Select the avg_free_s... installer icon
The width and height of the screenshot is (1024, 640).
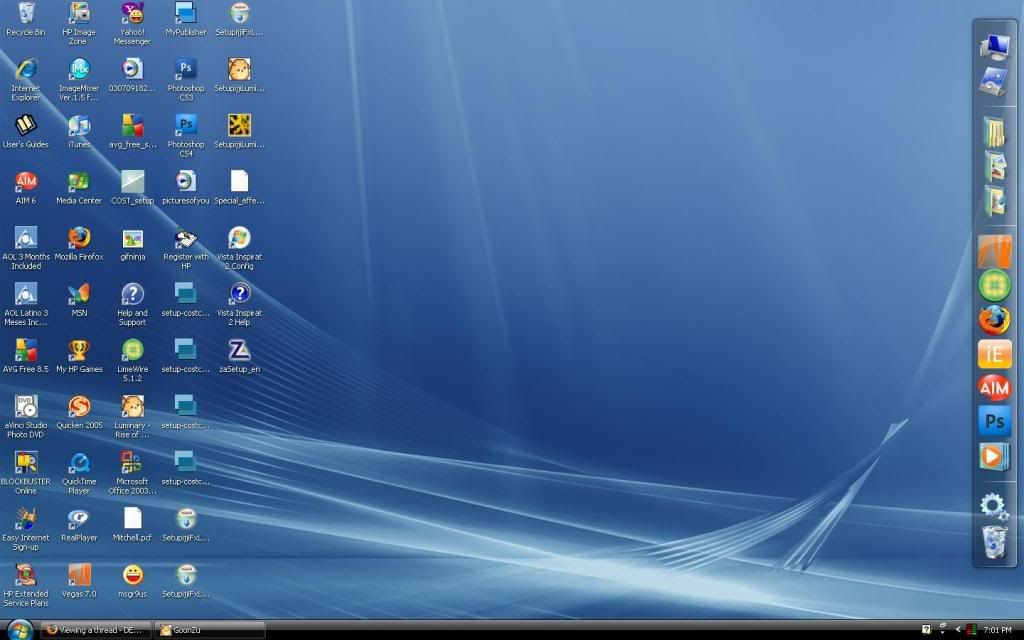coord(133,131)
